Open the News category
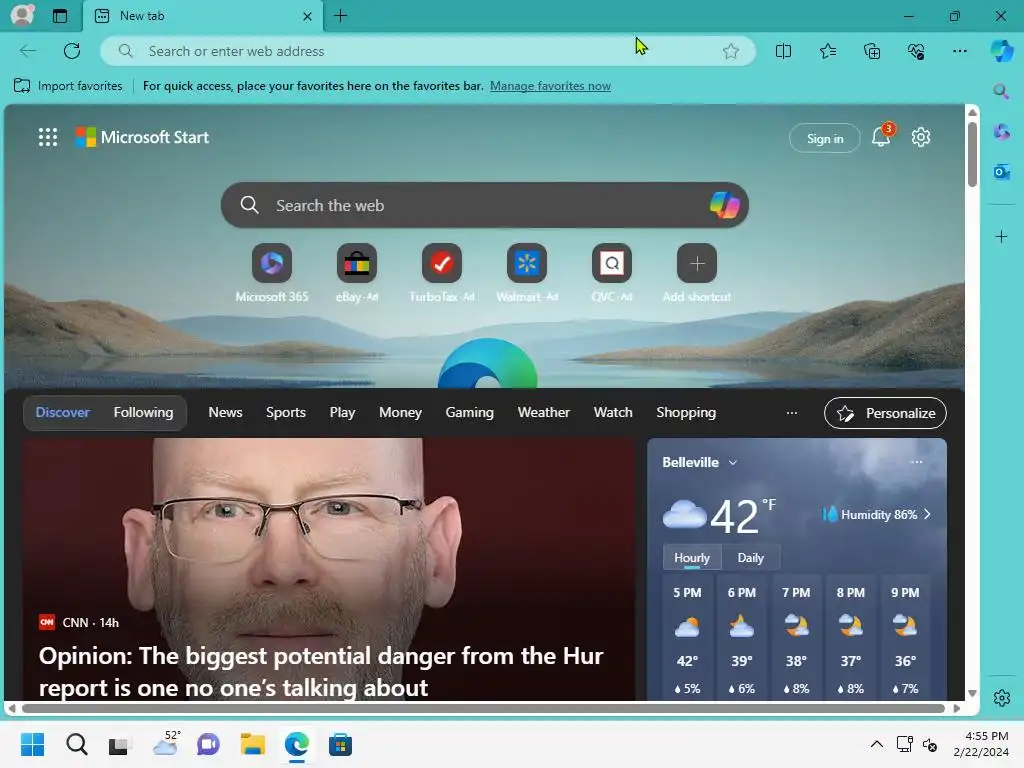The height and width of the screenshot is (768, 1024). point(225,412)
